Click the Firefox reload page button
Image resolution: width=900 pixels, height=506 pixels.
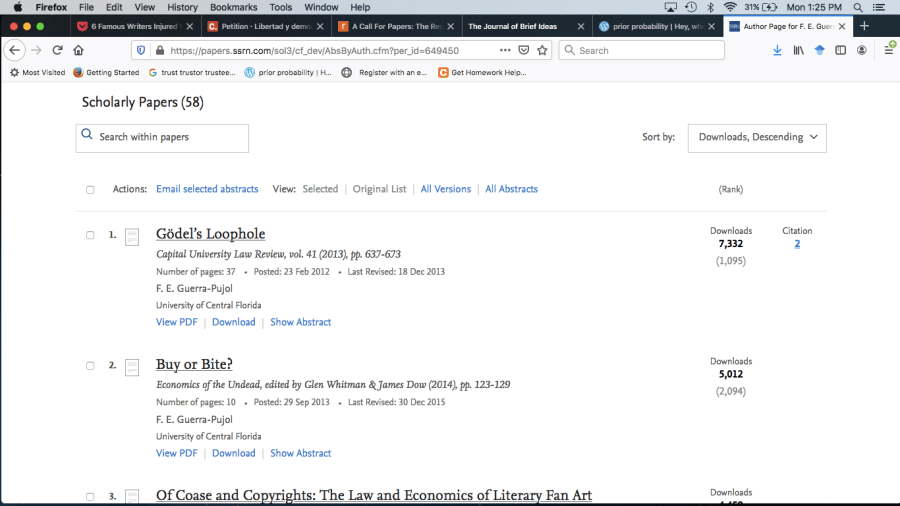(57, 50)
